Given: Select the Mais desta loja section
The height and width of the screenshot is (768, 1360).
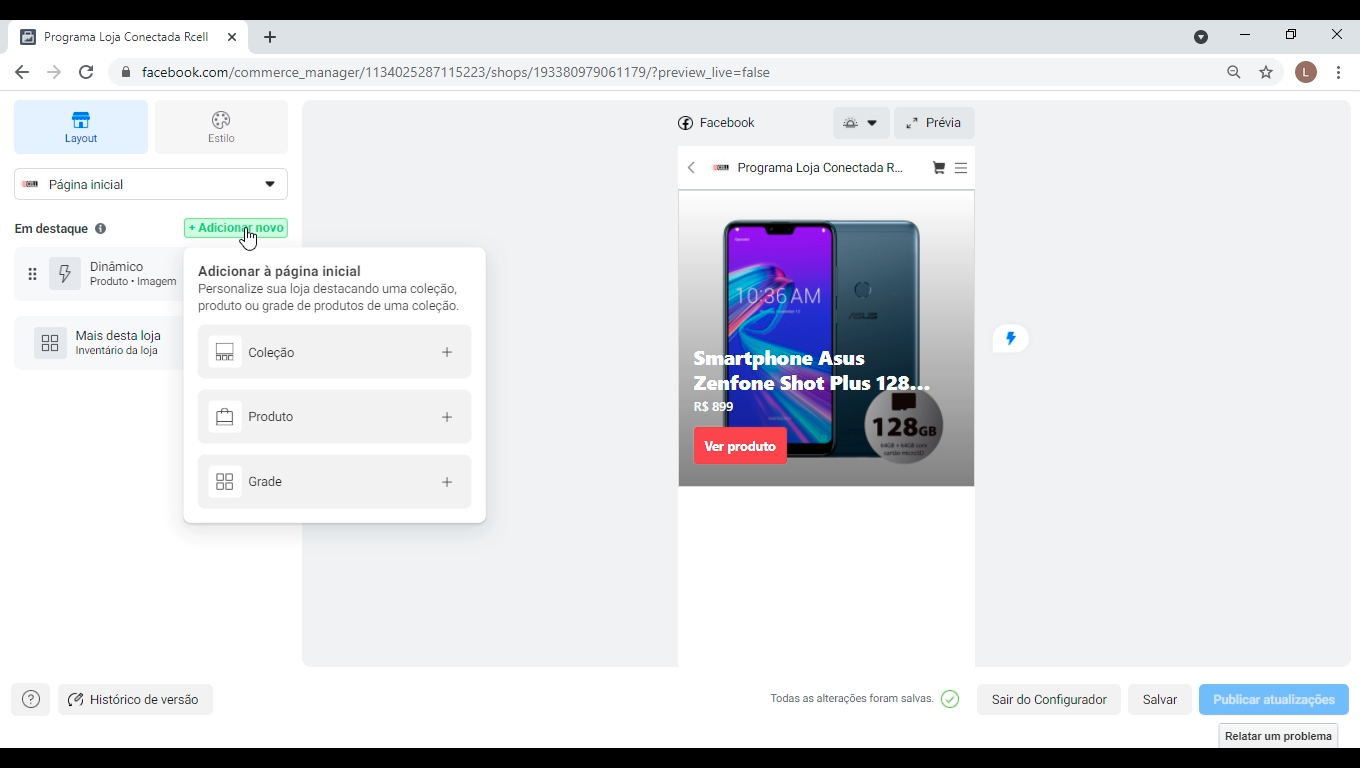Looking at the screenshot, I should tap(100, 343).
